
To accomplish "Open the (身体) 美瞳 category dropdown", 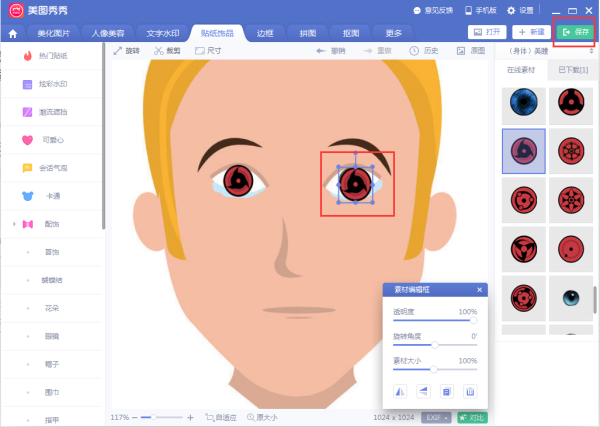I will (x=591, y=51).
